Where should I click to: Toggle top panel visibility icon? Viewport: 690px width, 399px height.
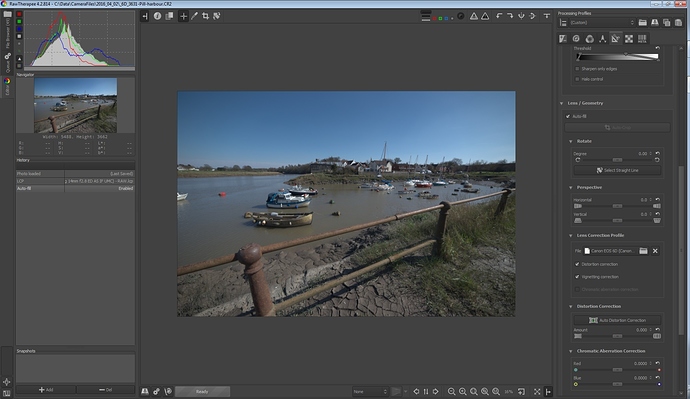pyautogui.click(x=547, y=16)
